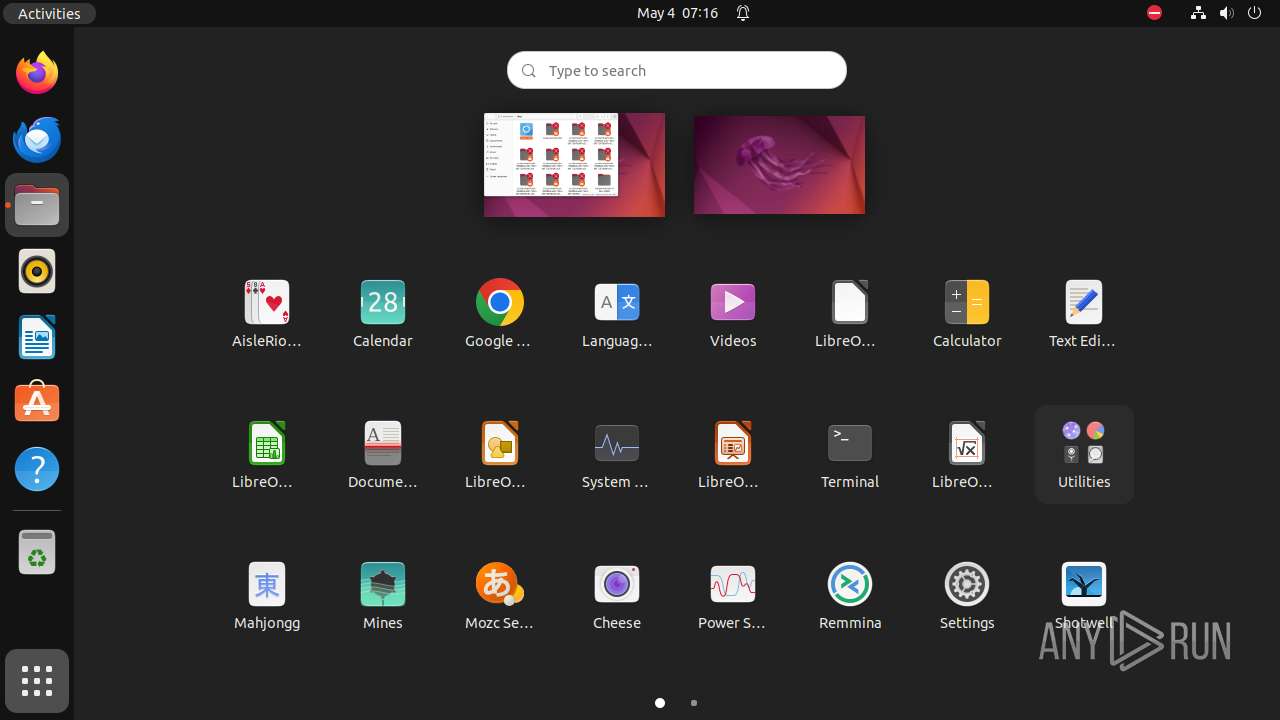
Task: Launch Rhythmbox from the dock
Action: click(x=37, y=271)
